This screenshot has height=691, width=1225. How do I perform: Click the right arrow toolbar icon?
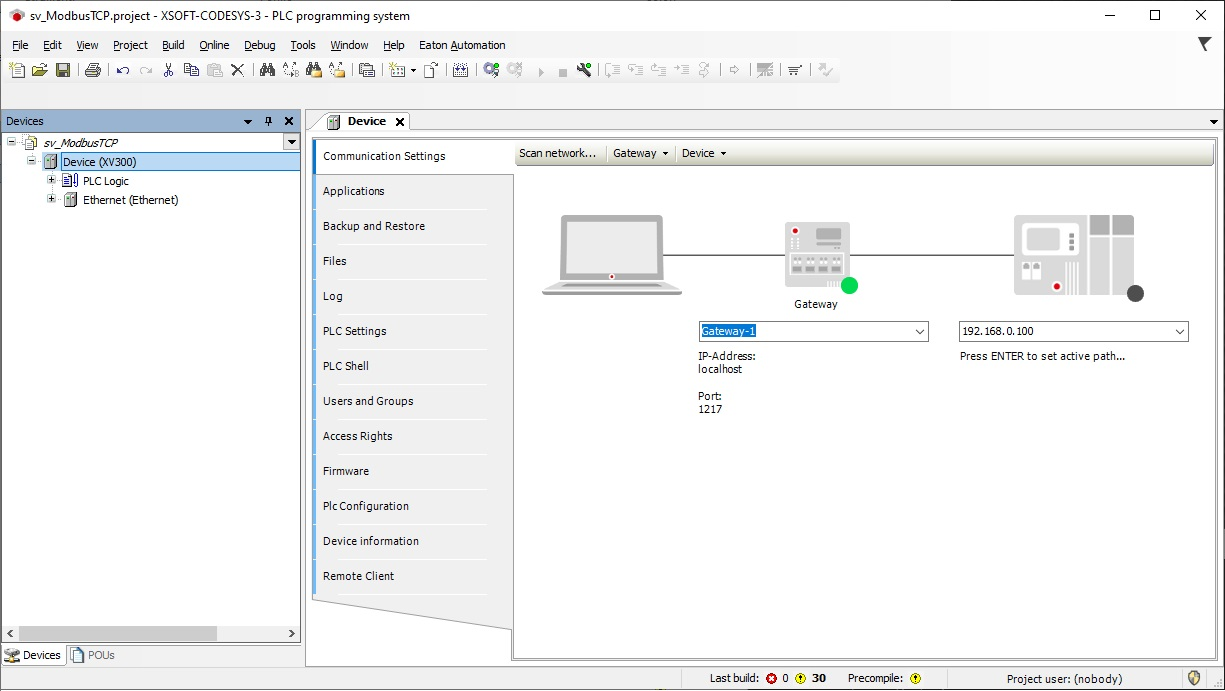[x=734, y=70]
